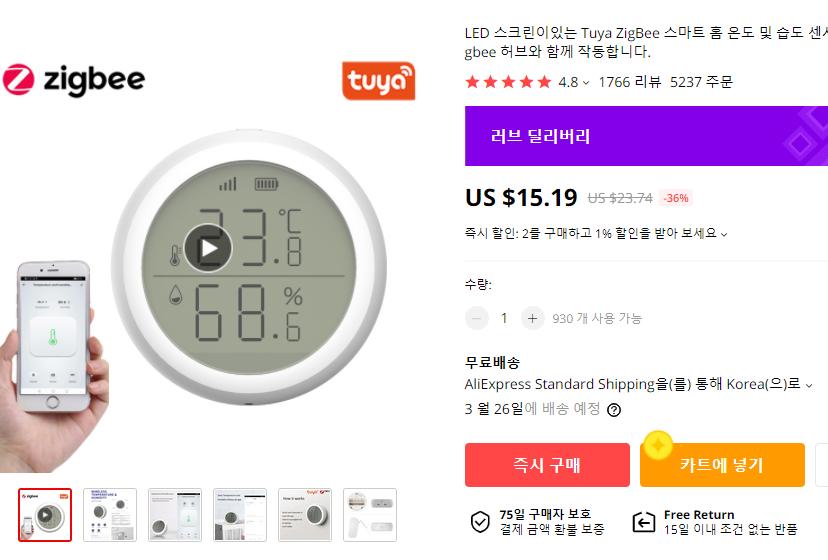Click the Tuya logo badge
This screenshot has width=828, height=560.
[x=379, y=81]
